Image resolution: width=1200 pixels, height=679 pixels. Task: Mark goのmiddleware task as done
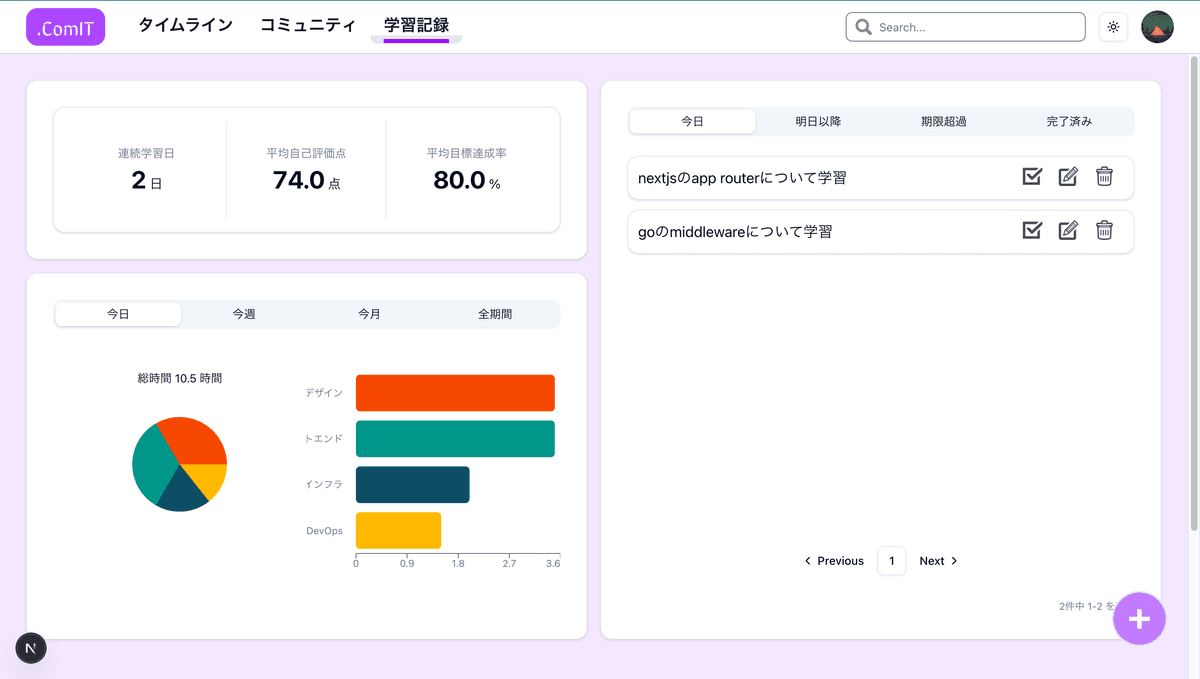[1032, 230]
